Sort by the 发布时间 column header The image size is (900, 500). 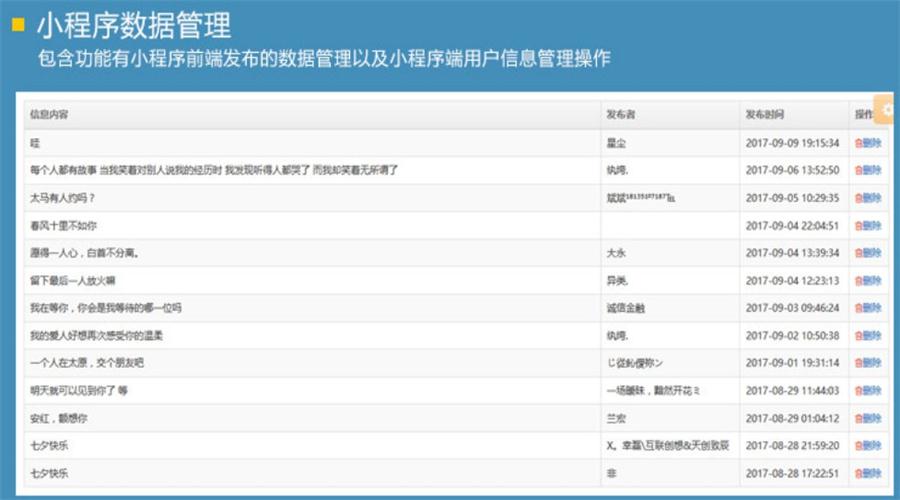tap(765, 115)
